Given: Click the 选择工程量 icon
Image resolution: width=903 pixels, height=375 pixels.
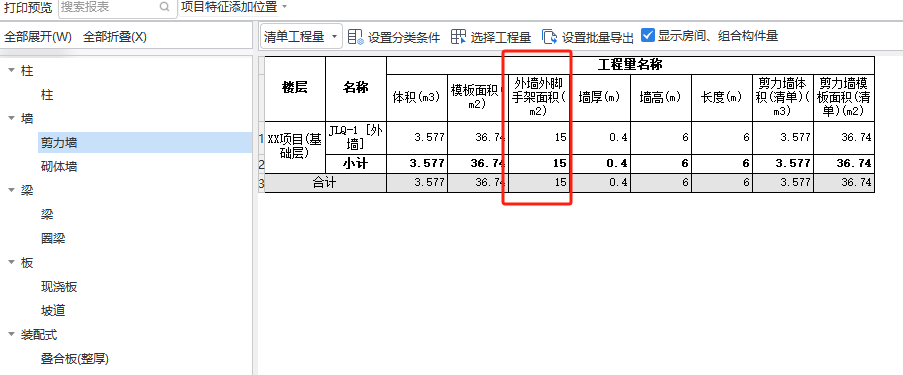Looking at the screenshot, I should click(458, 37).
